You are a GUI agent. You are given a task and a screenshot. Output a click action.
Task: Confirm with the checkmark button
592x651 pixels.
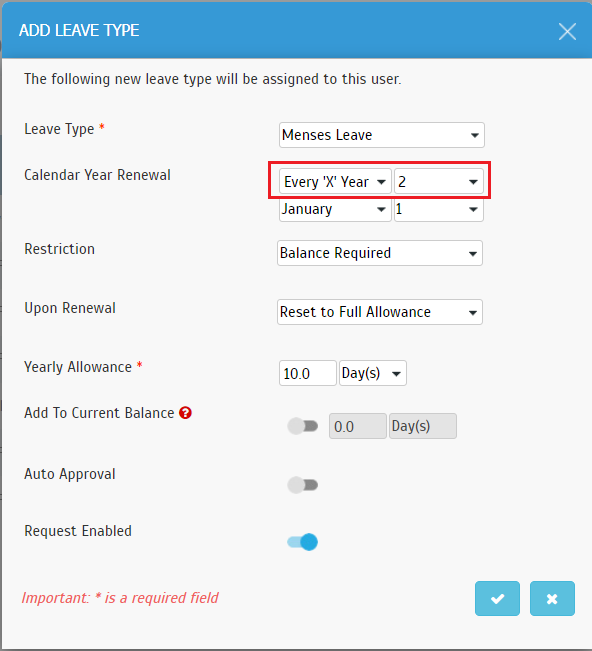click(497, 598)
